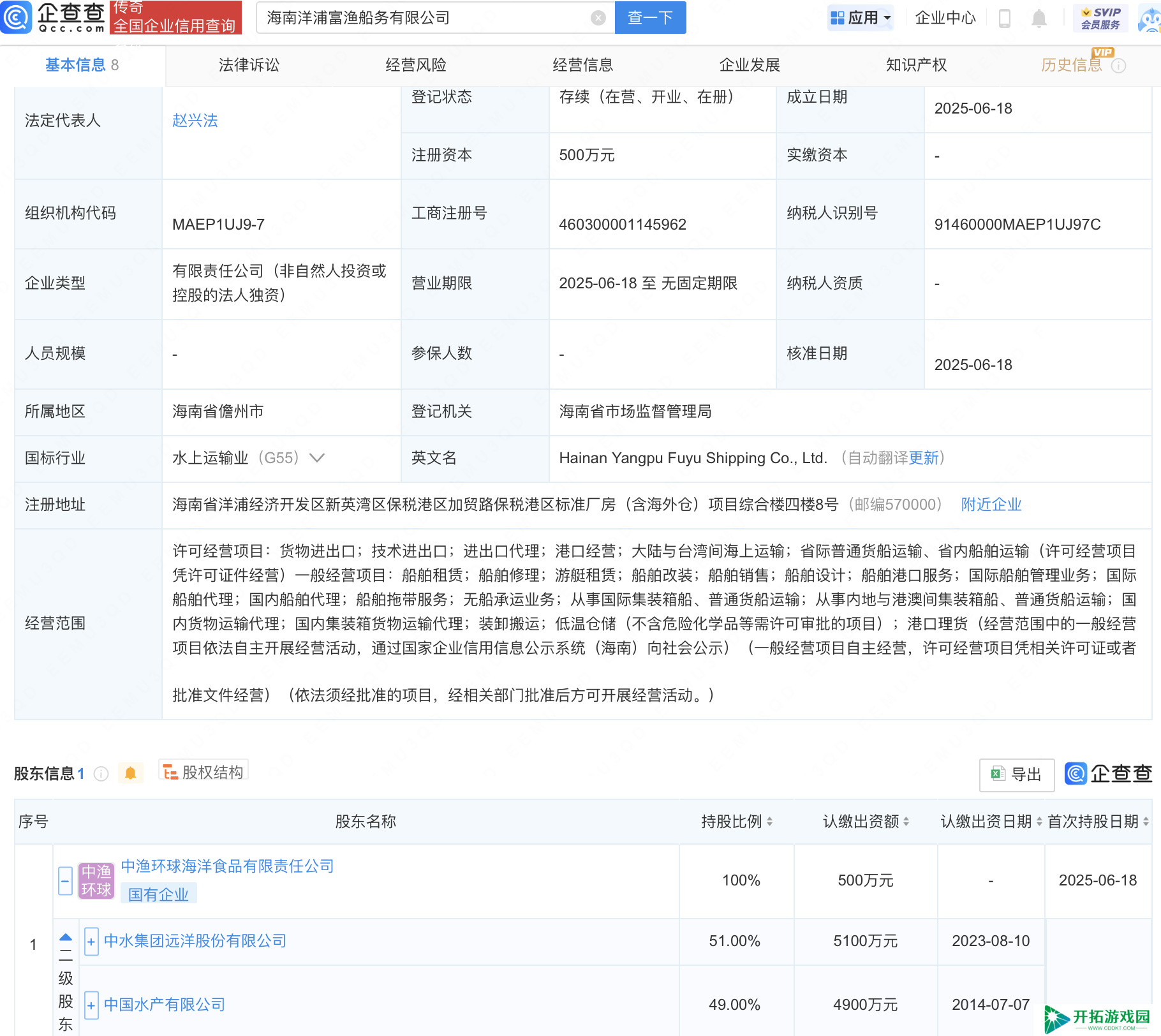
Task: Click 4900万元 contribution cell
Action: [866, 1005]
